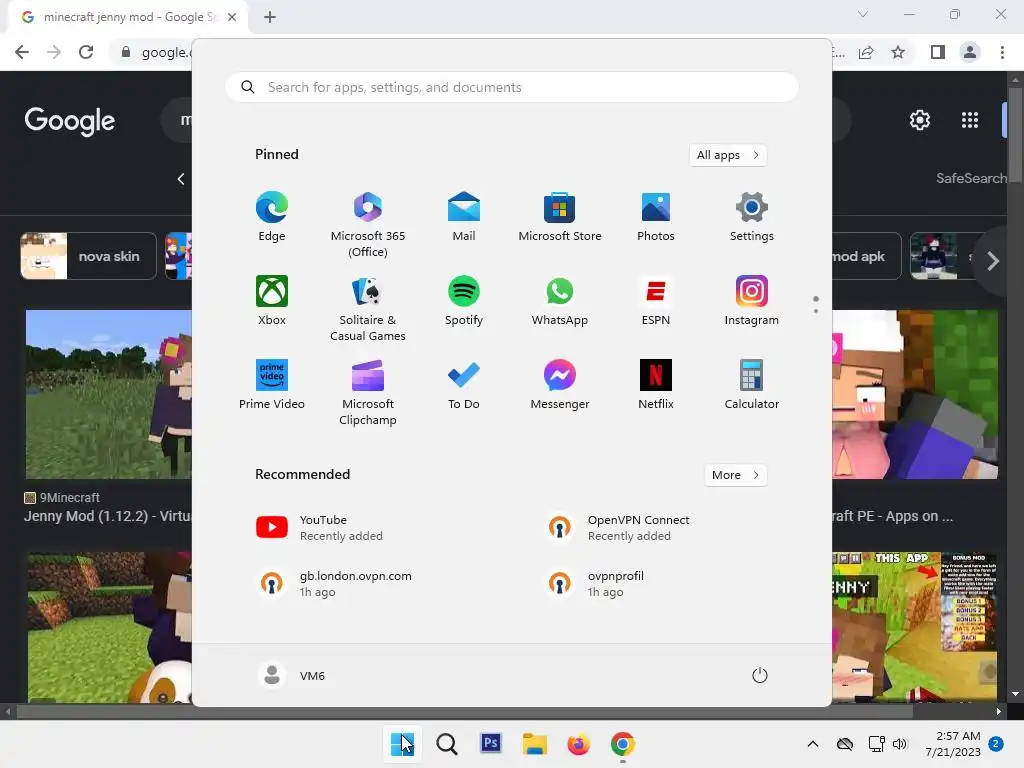Click the Start menu search box

pyautogui.click(x=512, y=88)
